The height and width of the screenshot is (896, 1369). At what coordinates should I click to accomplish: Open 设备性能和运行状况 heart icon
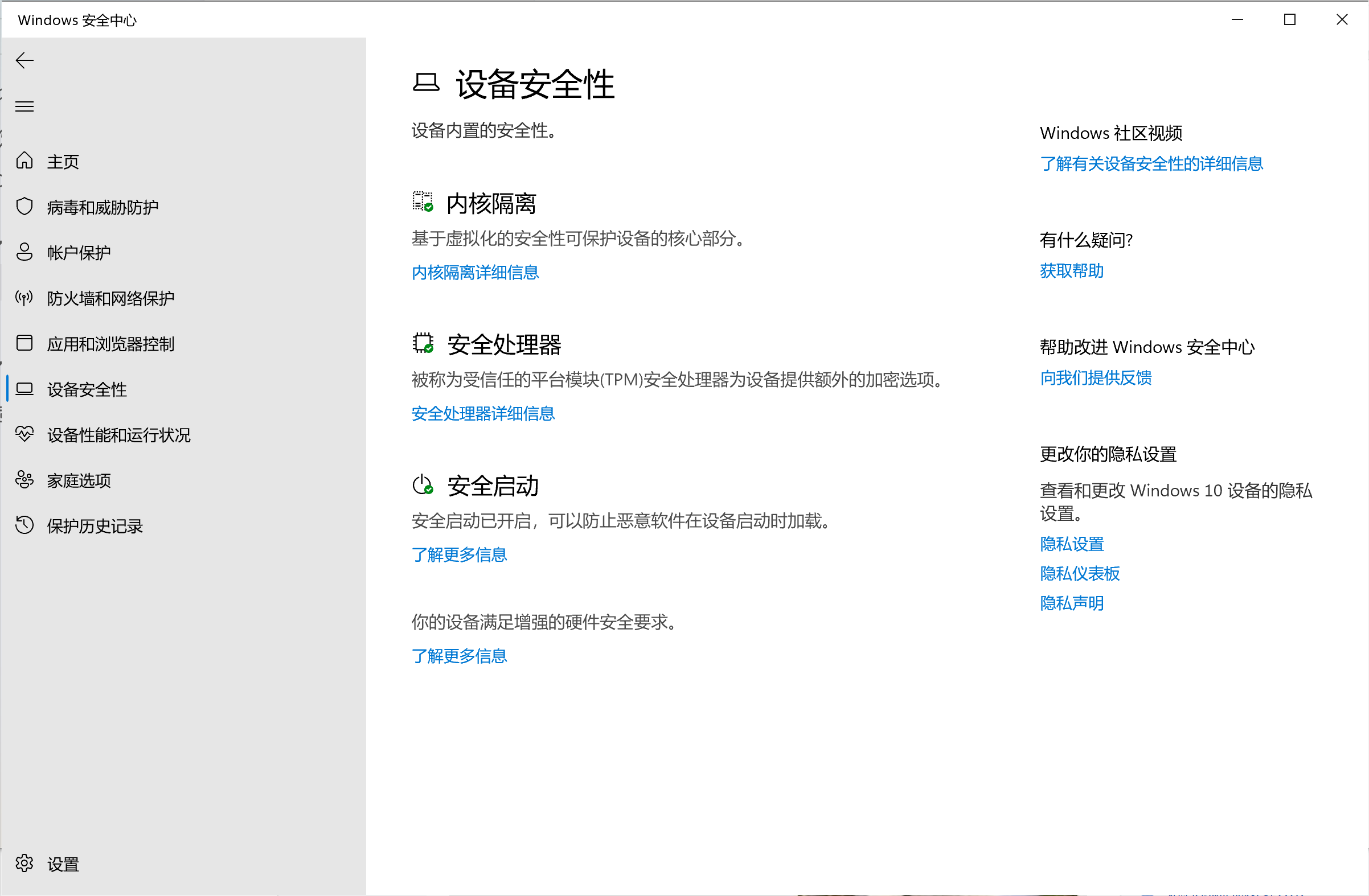click(24, 434)
